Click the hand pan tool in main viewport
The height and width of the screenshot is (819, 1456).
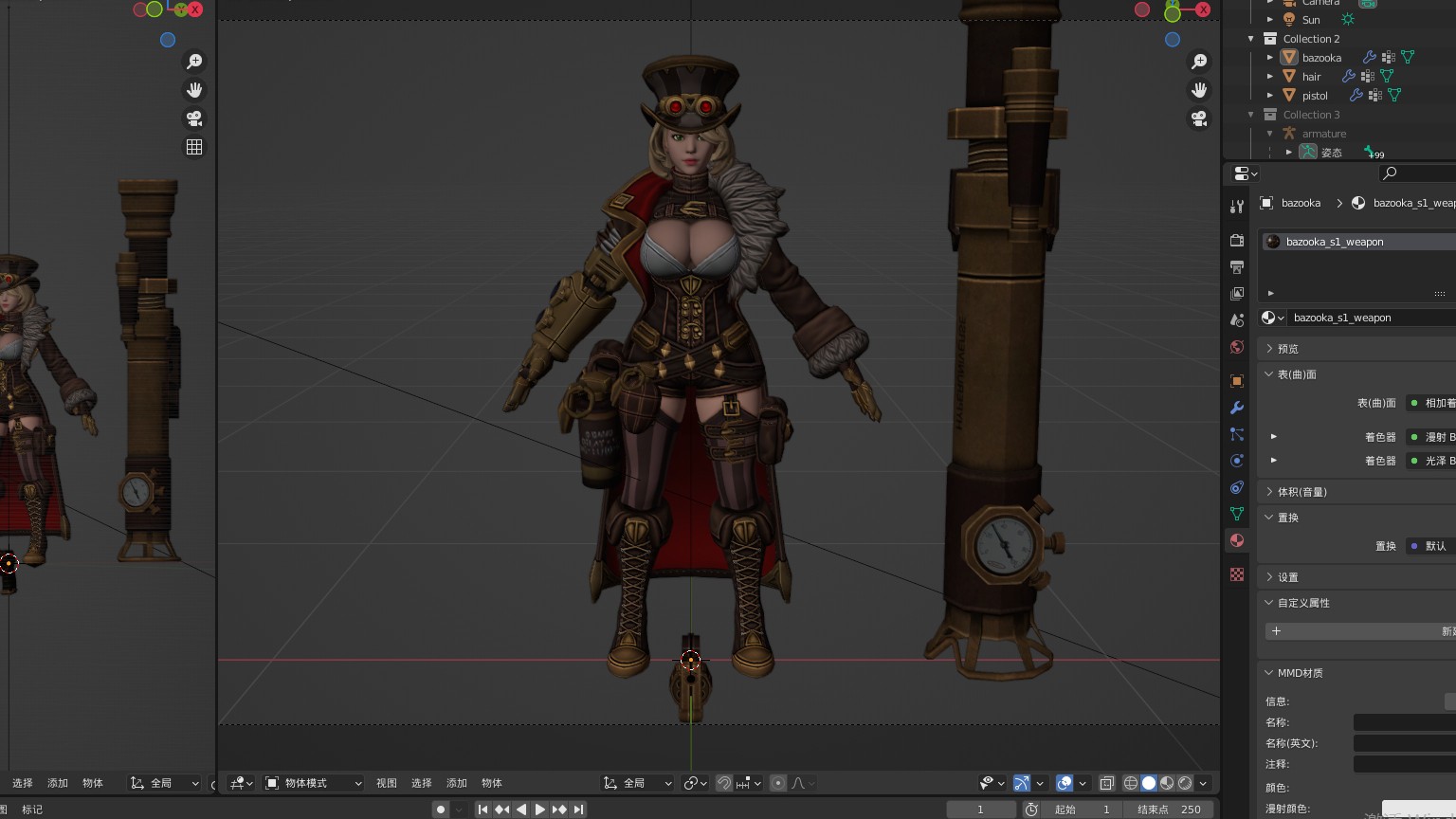pos(1199,90)
